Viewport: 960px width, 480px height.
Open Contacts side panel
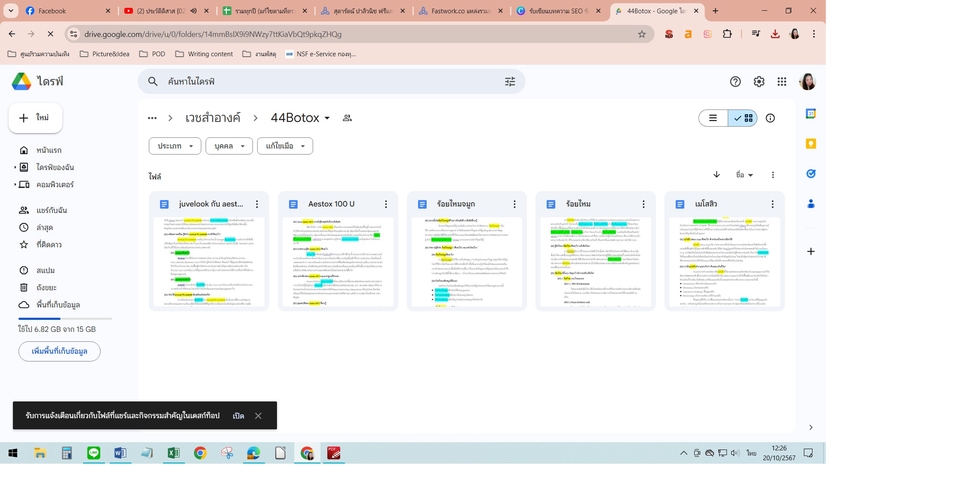811,203
